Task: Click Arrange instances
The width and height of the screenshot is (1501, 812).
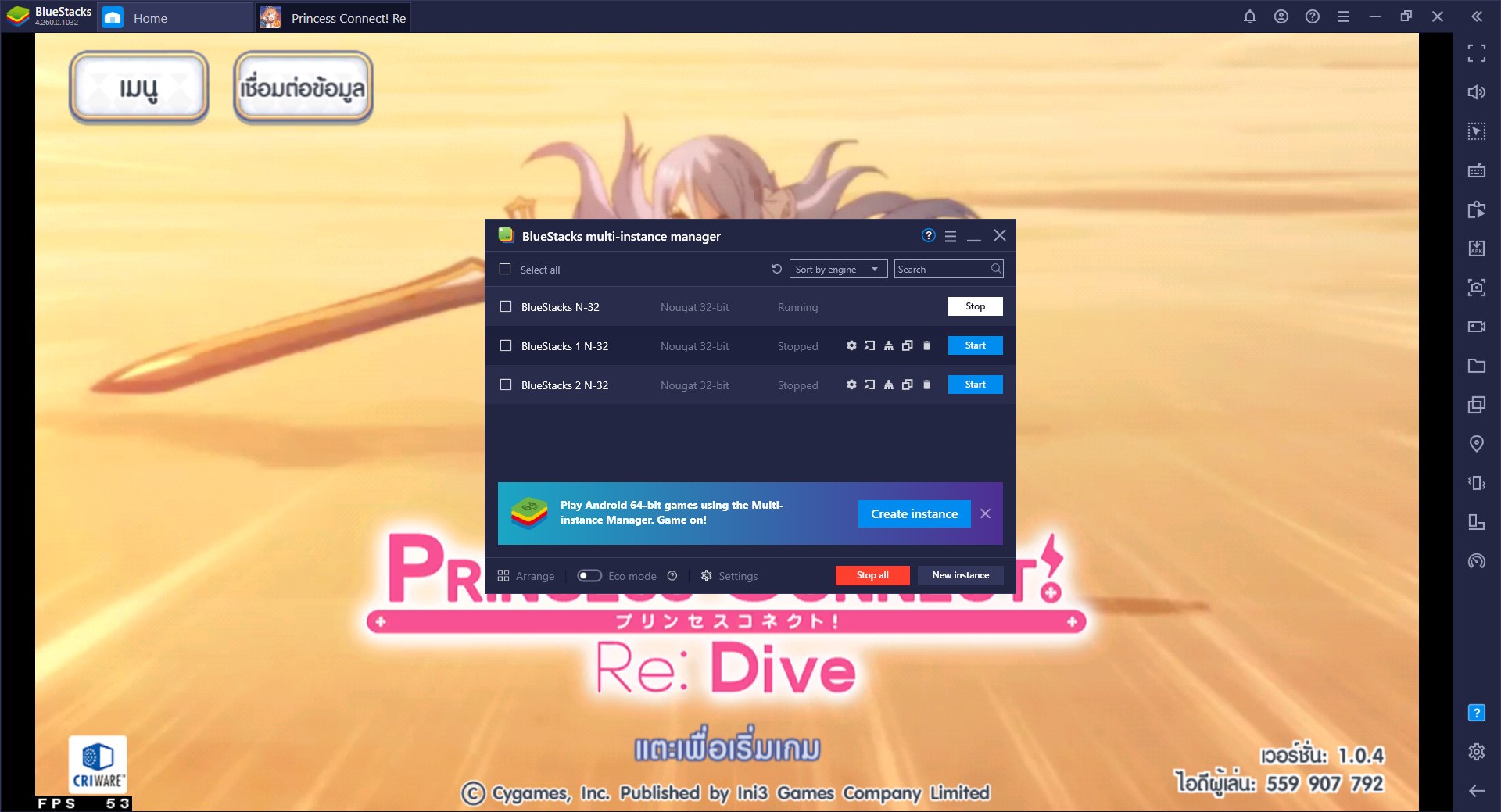Action: point(526,576)
